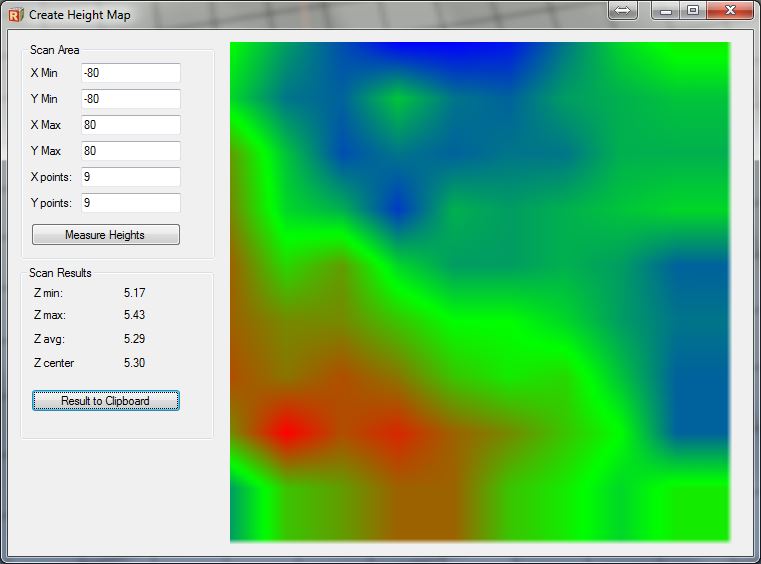Copy results with Result to Clipboard
This screenshot has width=761, height=564.
coord(105,401)
